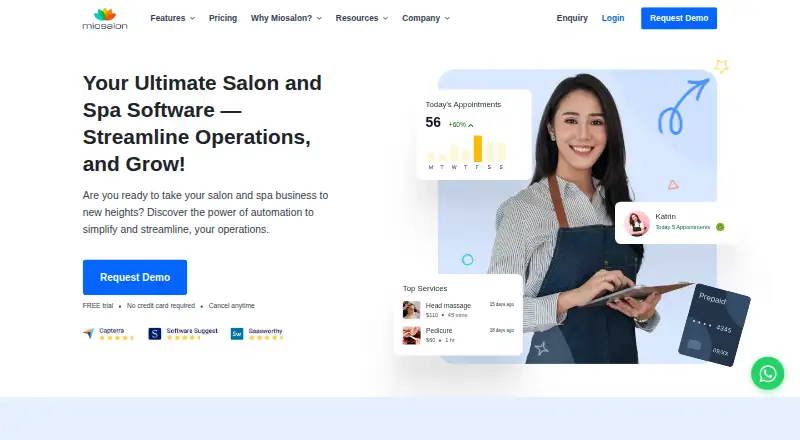Click the Miosalon logo
The height and width of the screenshot is (440, 800).
tap(105, 18)
